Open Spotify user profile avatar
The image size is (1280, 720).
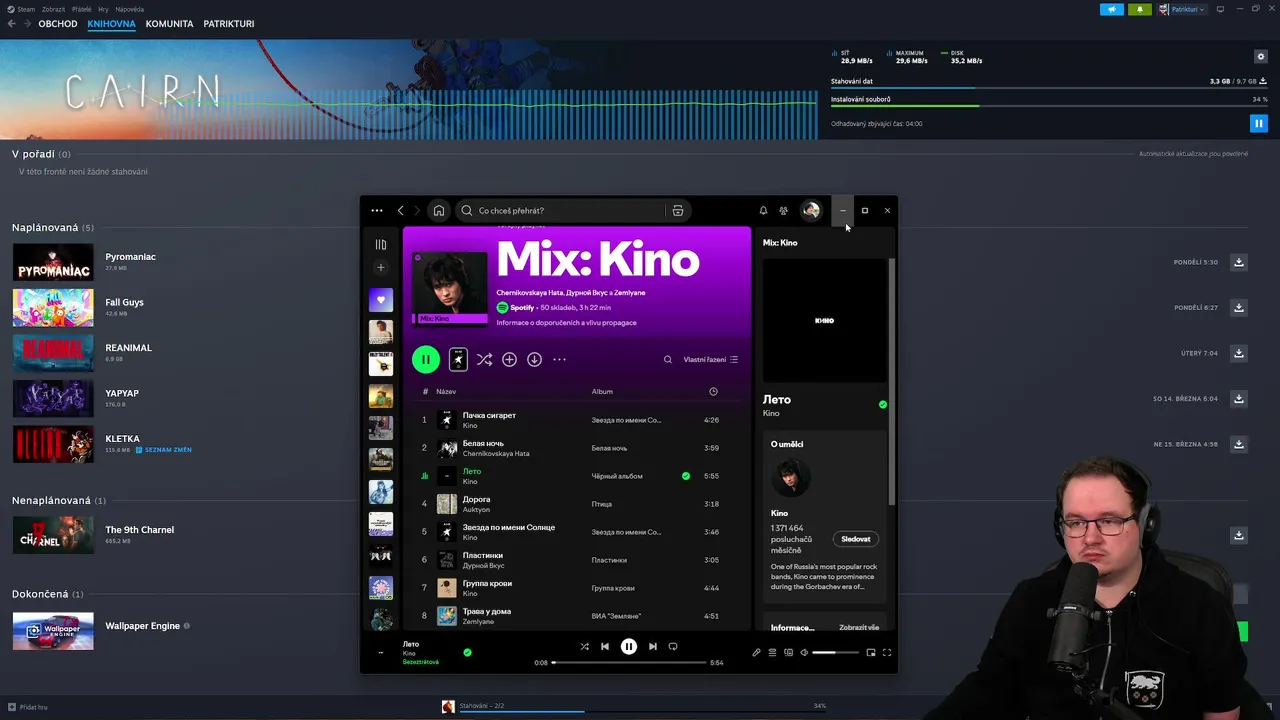(811, 210)
